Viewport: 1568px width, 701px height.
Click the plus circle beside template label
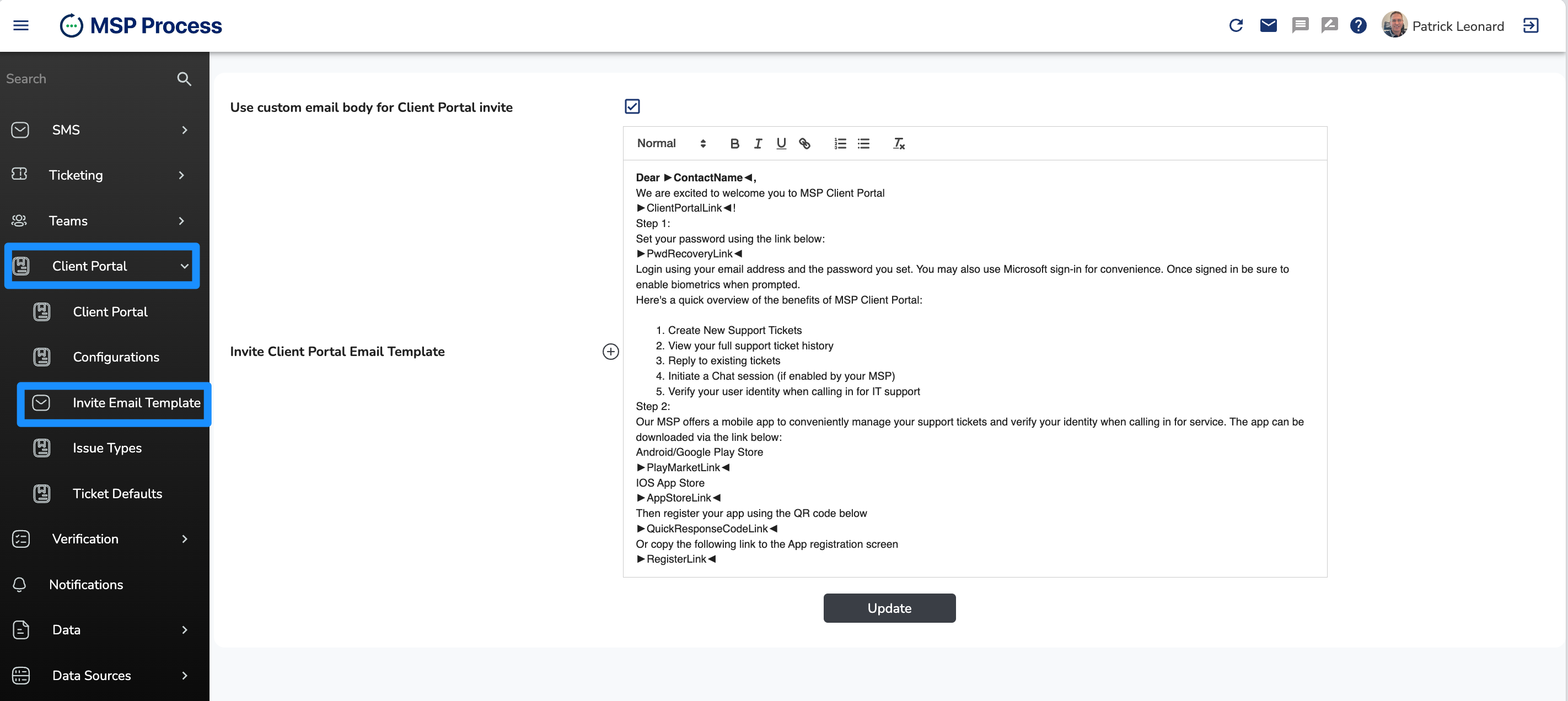(610, 352)
